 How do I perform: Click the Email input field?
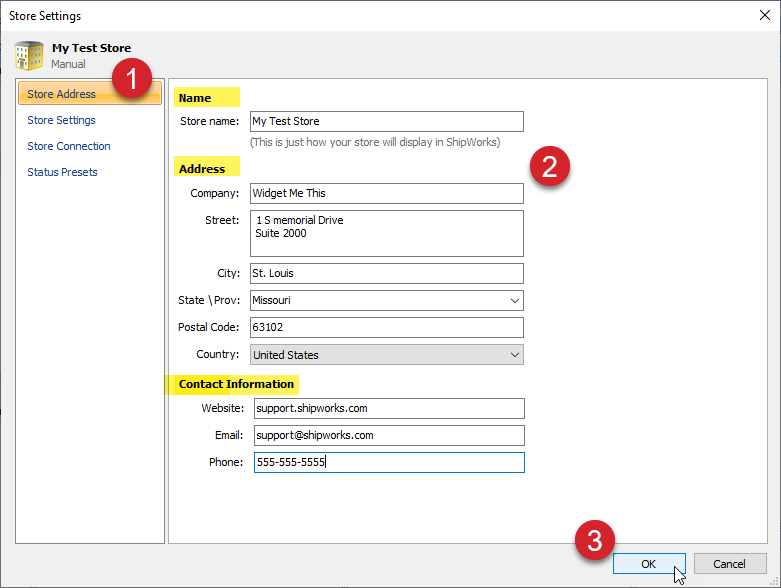coord(389,435)
